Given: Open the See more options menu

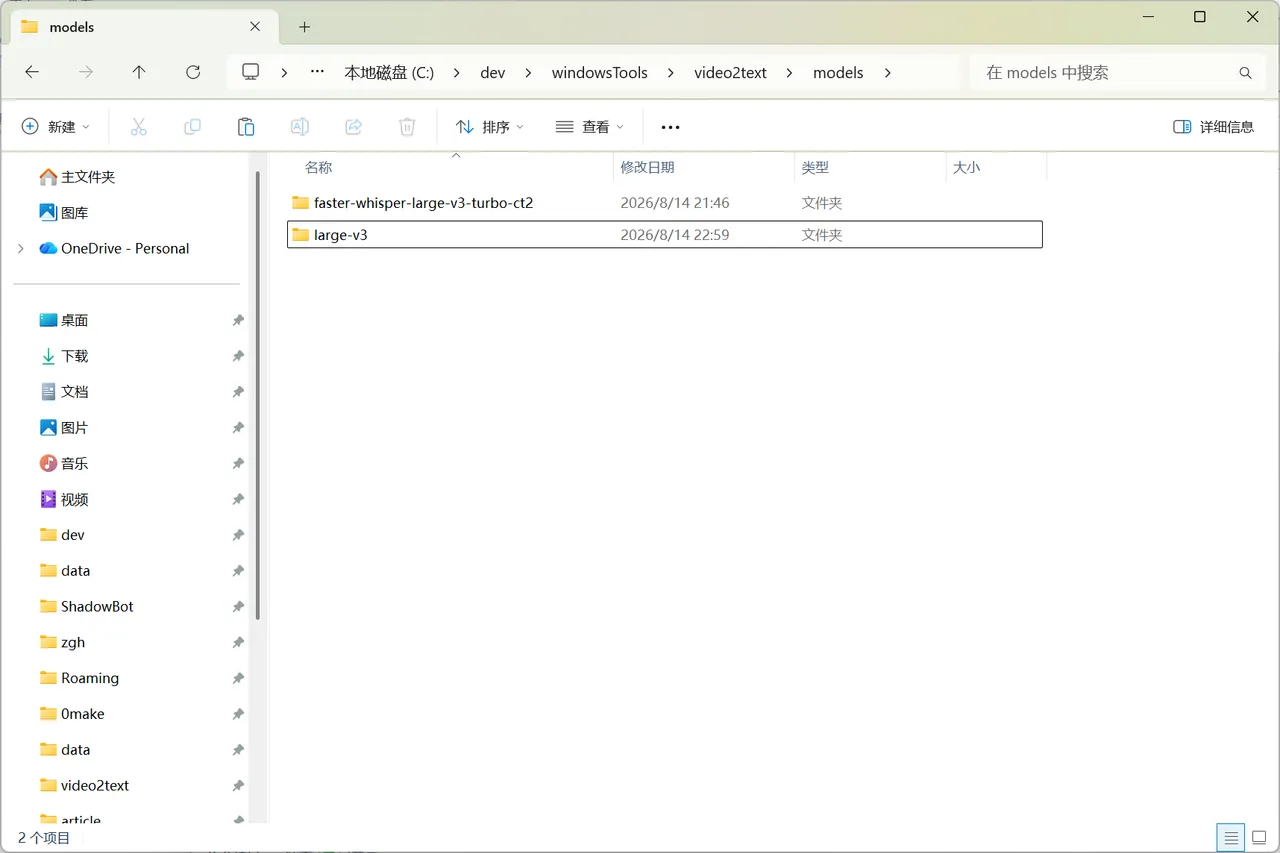Looking at the screenshot, I should pyautogui.click(x=670, y=127).
